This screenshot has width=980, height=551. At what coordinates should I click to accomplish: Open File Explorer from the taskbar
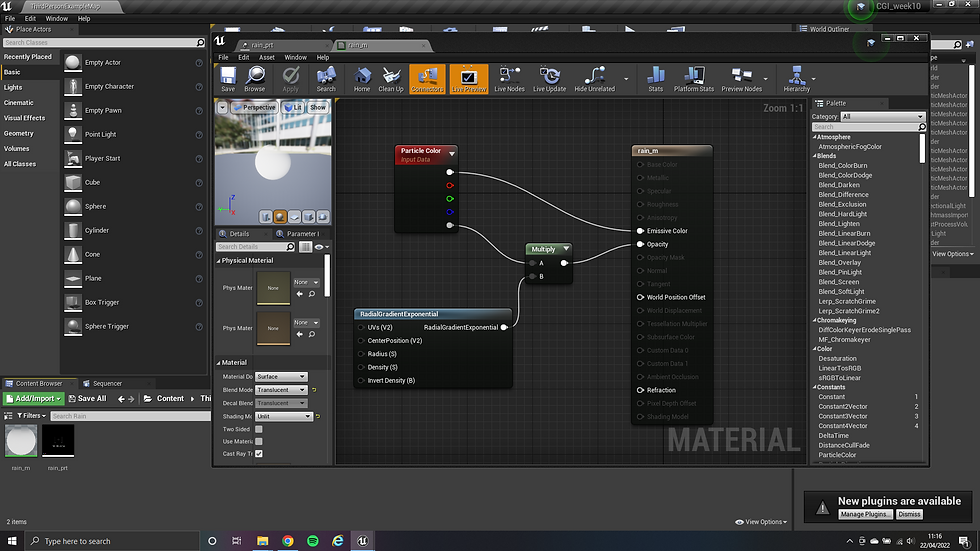(x=262, y=541)
